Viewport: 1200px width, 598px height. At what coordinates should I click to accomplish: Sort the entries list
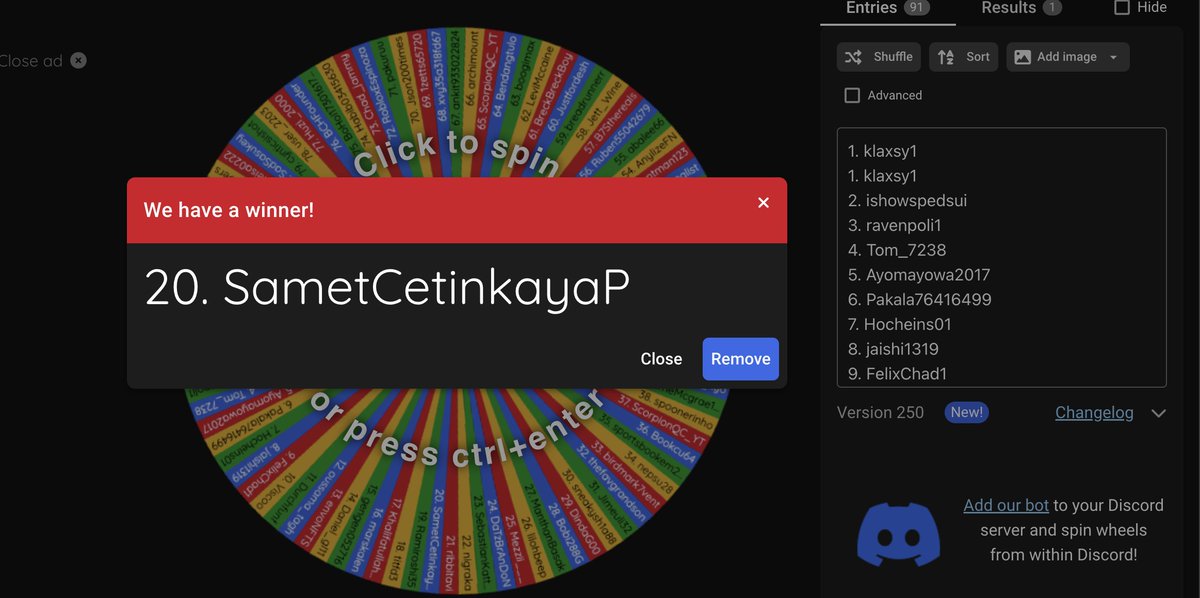(x=964, y=57)
